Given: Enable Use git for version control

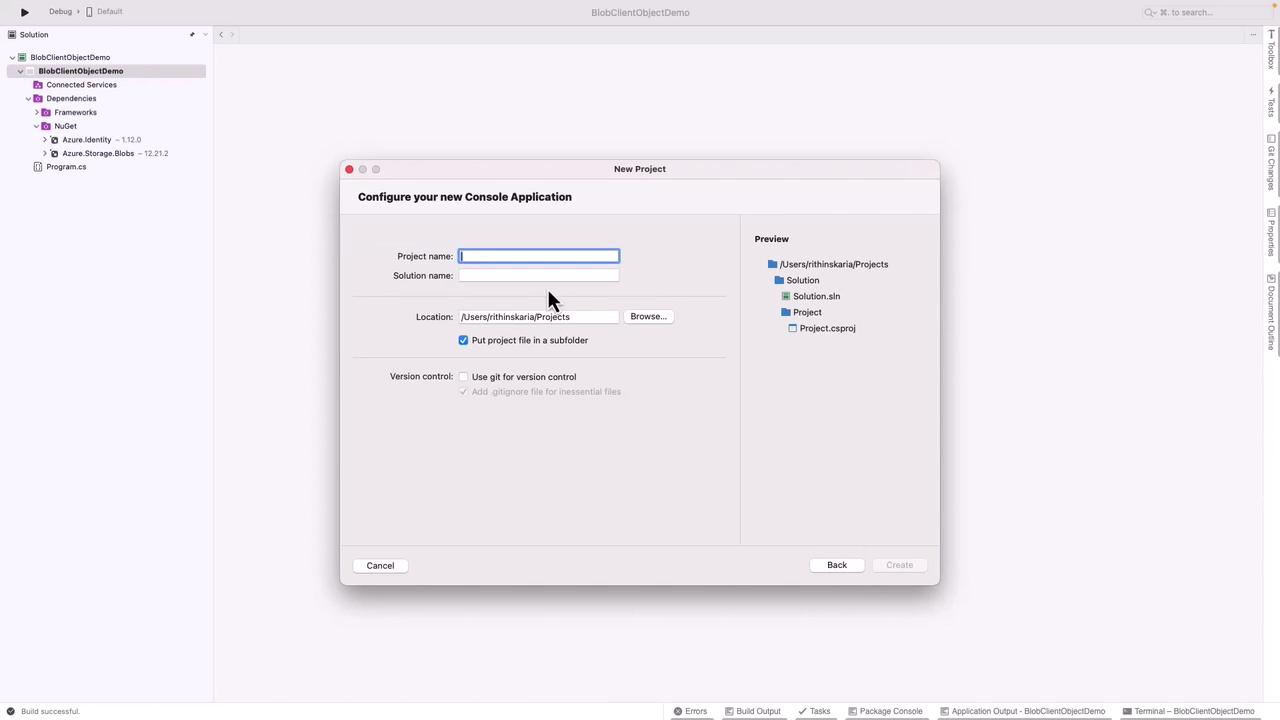Looking at the screenshot, I should [463, 377].
